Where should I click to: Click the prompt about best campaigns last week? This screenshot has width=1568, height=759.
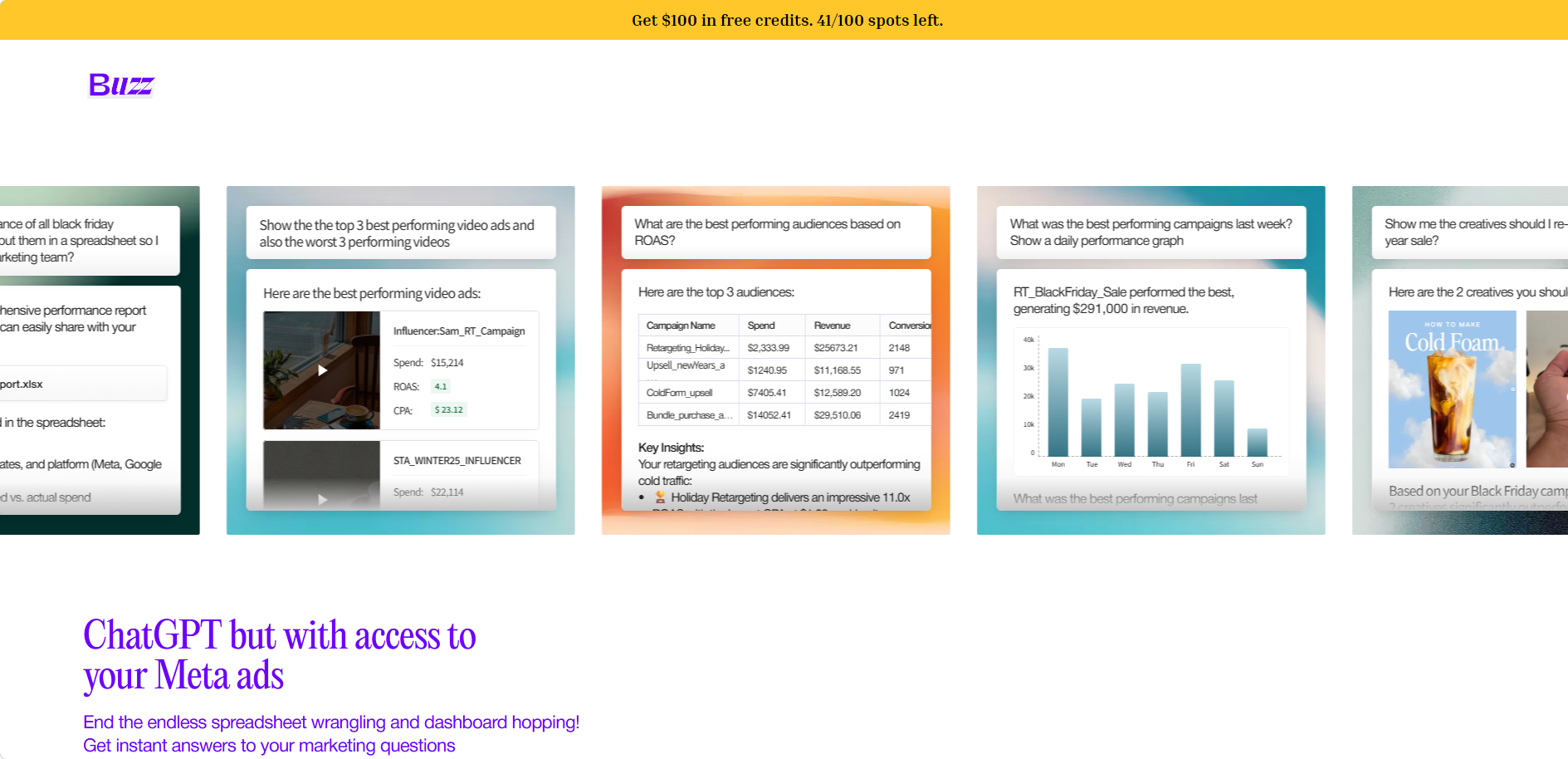click(x=1151, y=233)
